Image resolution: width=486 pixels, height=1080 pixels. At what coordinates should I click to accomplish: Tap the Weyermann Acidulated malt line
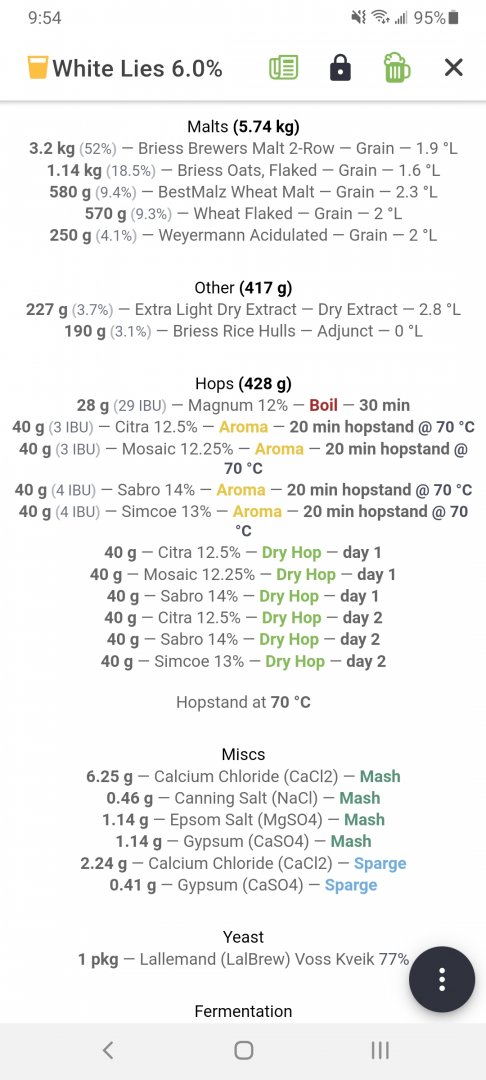coord(243,235)
